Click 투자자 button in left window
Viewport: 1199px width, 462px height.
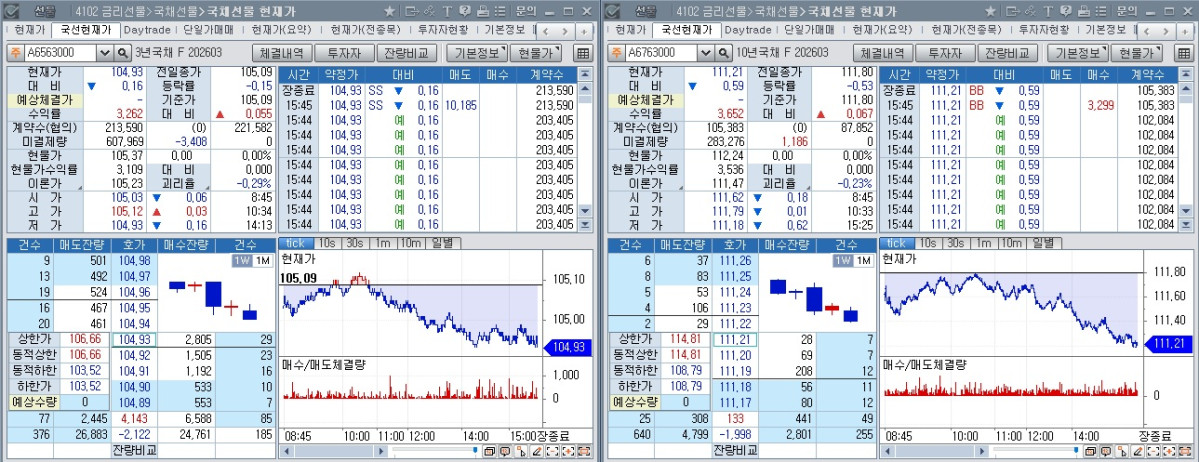click(x=344, y=53)
